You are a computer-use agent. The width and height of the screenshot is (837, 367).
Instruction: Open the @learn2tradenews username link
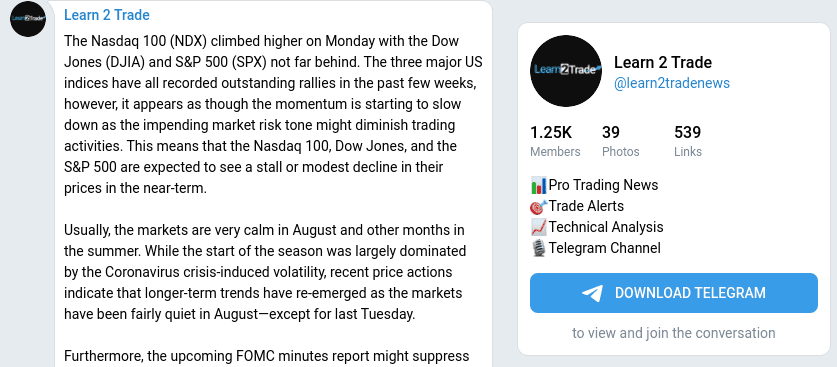point(672,84)
